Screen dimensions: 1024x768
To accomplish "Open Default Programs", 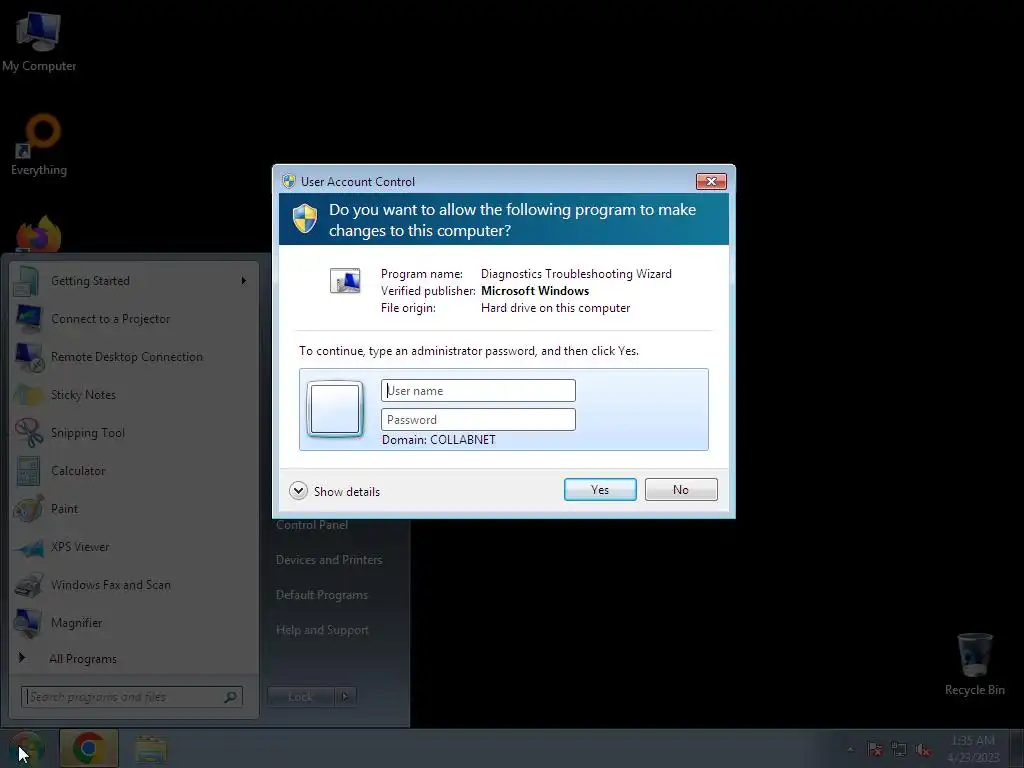I will pos(322,595).
